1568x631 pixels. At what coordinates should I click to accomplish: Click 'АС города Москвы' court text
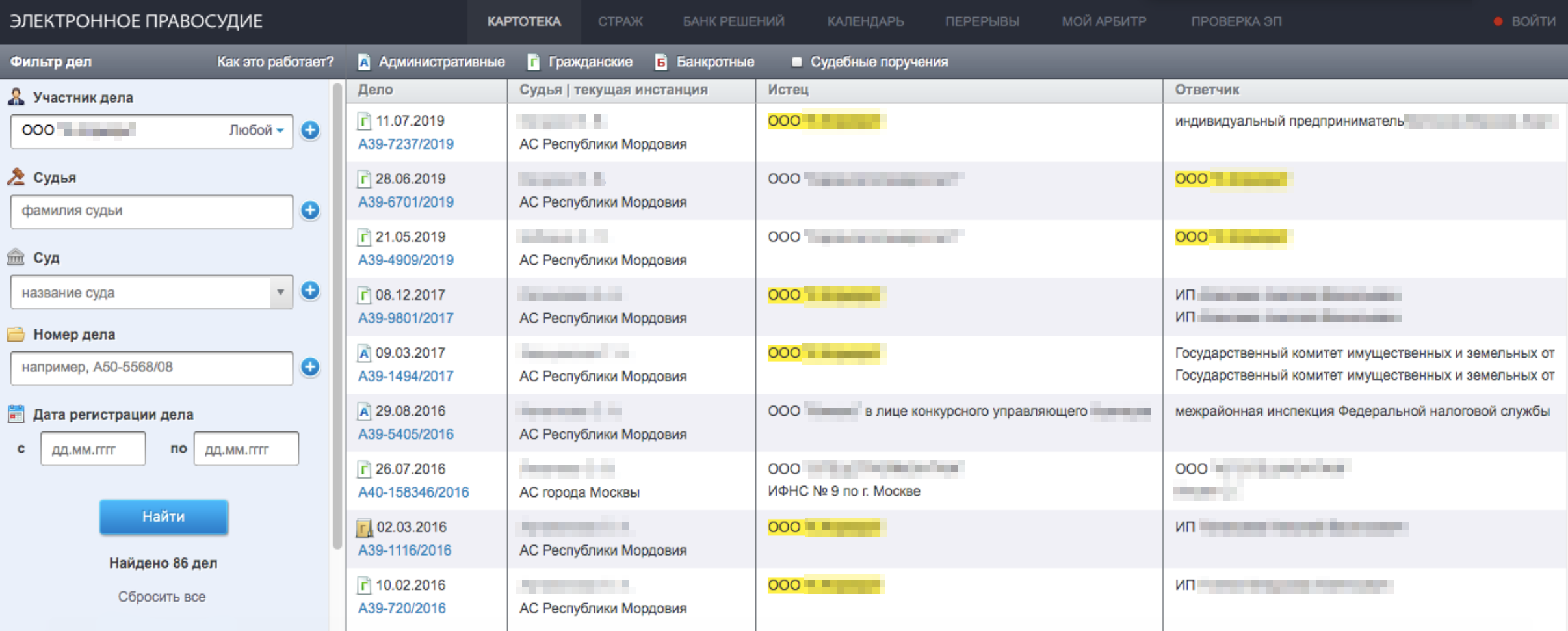click(x=579, y=492)
